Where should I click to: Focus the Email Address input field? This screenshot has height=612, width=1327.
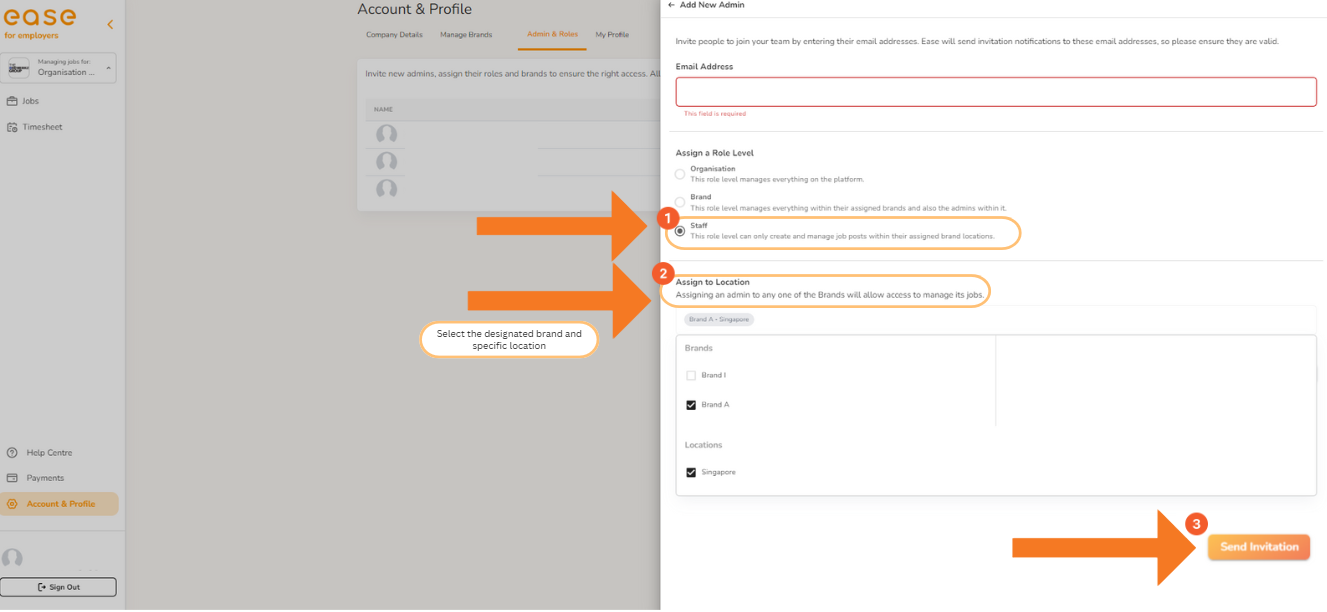click(x=996, y=91)
